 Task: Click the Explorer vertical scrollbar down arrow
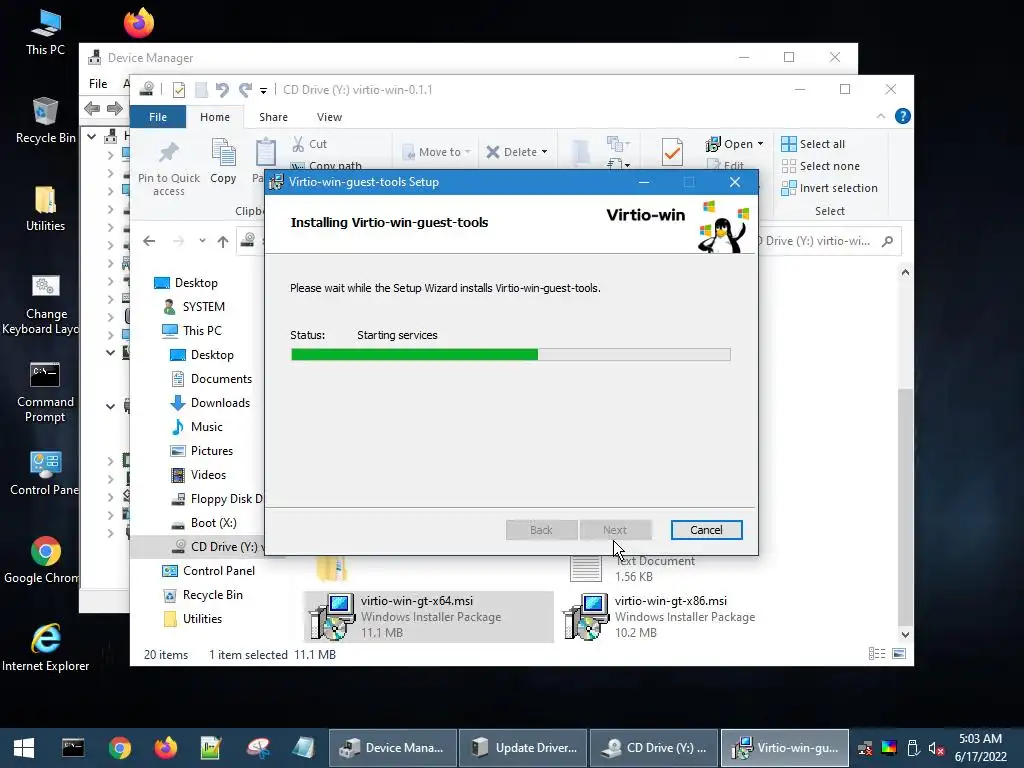(x=905, y=634)
